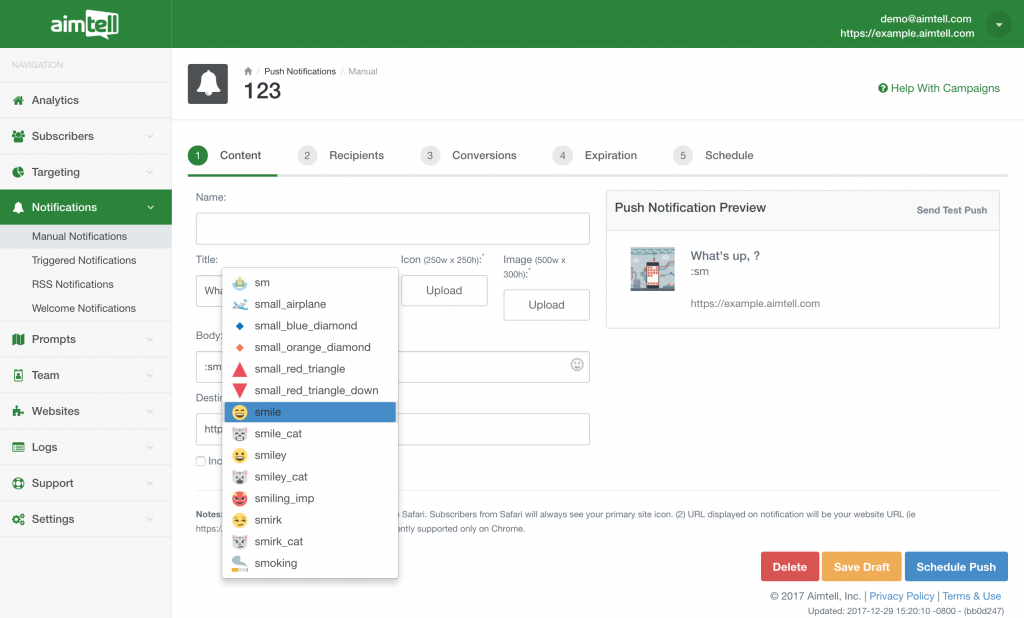Open the account dropdown arrow top right
This screenshot has width=1024, height=618.
tap(999, 25)
